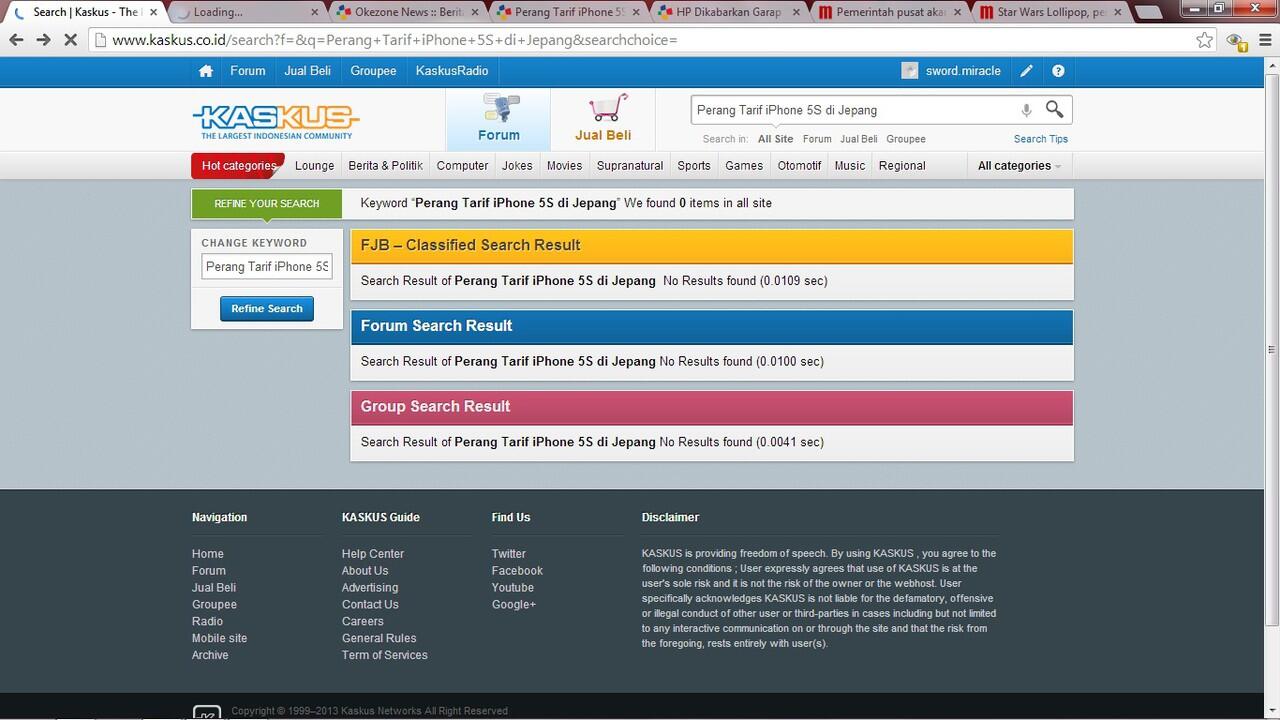Close the Okezone News tab
Viewport: 1280px width, 720px height.
click(x=477, y=12)
